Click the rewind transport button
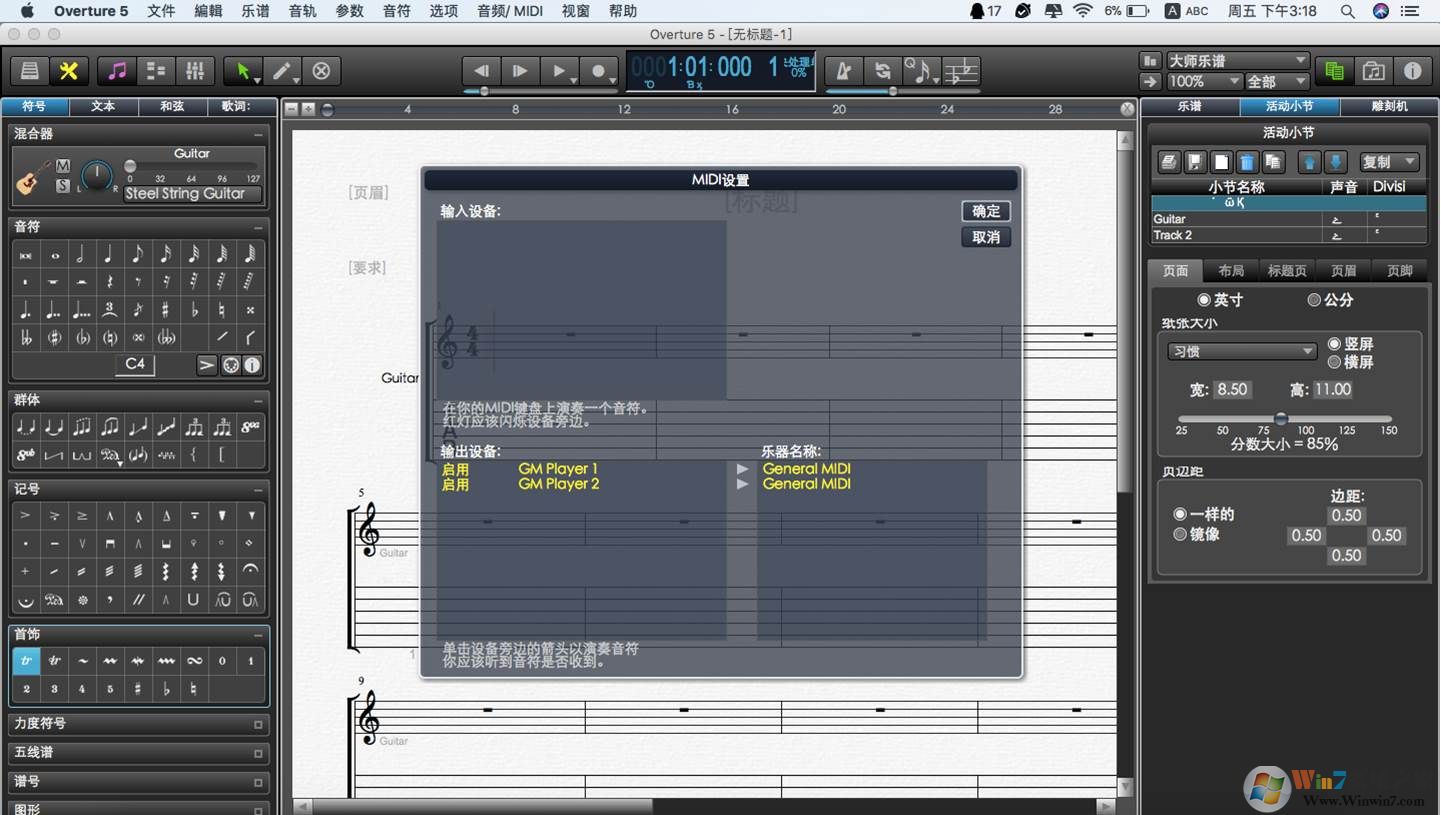 pyautogui.click(x=481, y=71)
